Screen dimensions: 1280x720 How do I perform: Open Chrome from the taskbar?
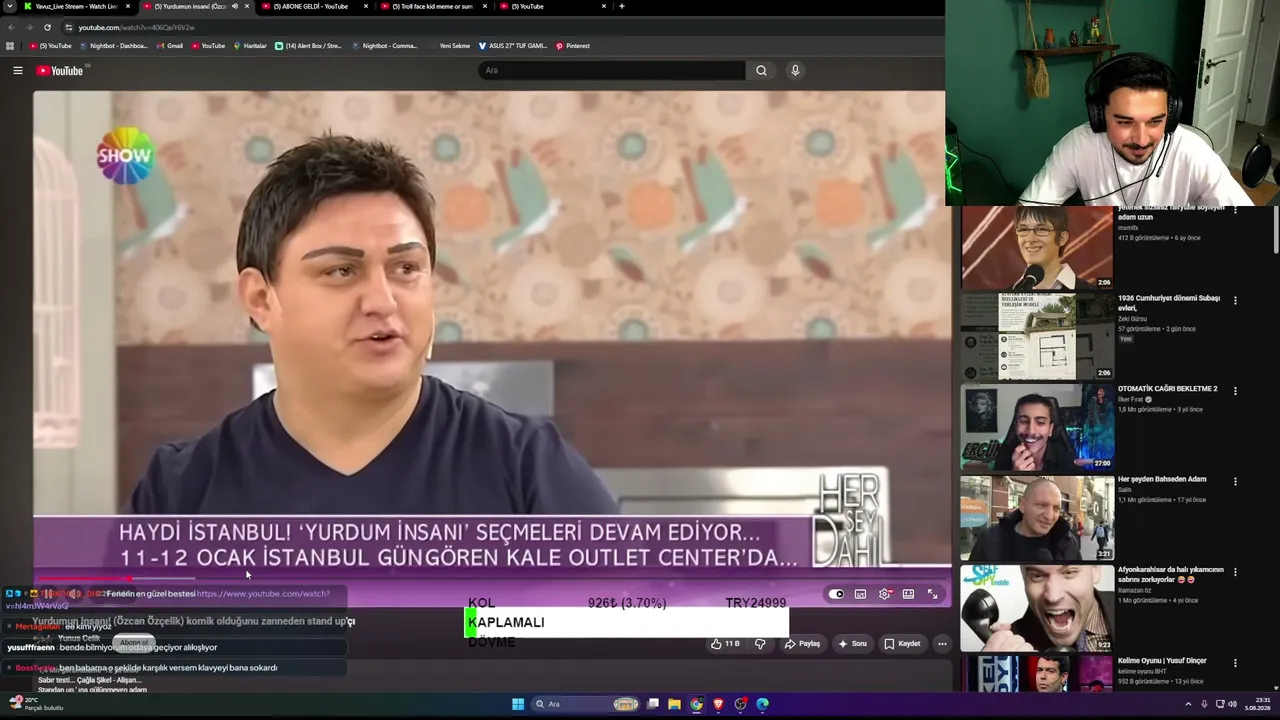[697, 704]
